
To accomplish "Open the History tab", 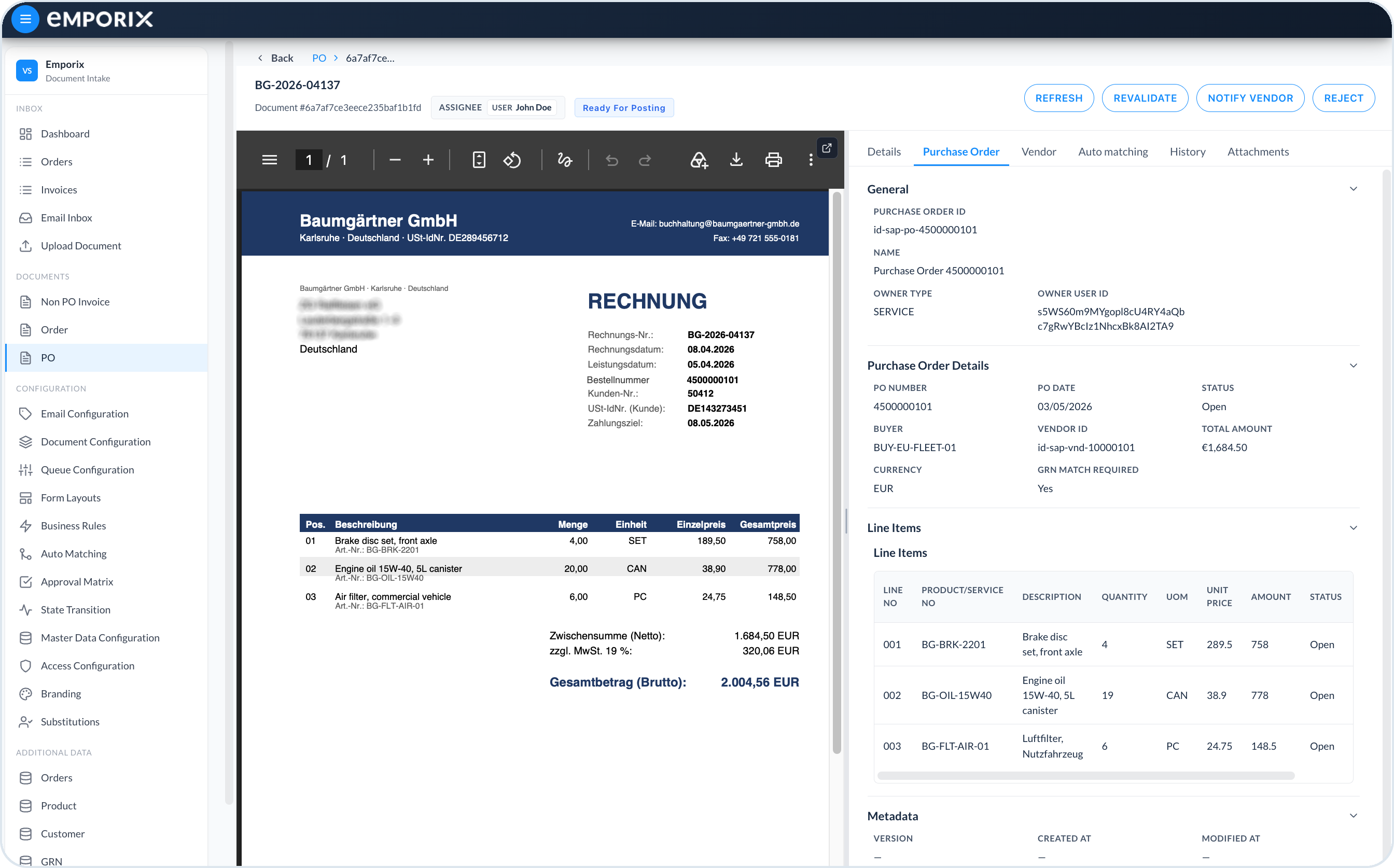I will [1187, 151].
